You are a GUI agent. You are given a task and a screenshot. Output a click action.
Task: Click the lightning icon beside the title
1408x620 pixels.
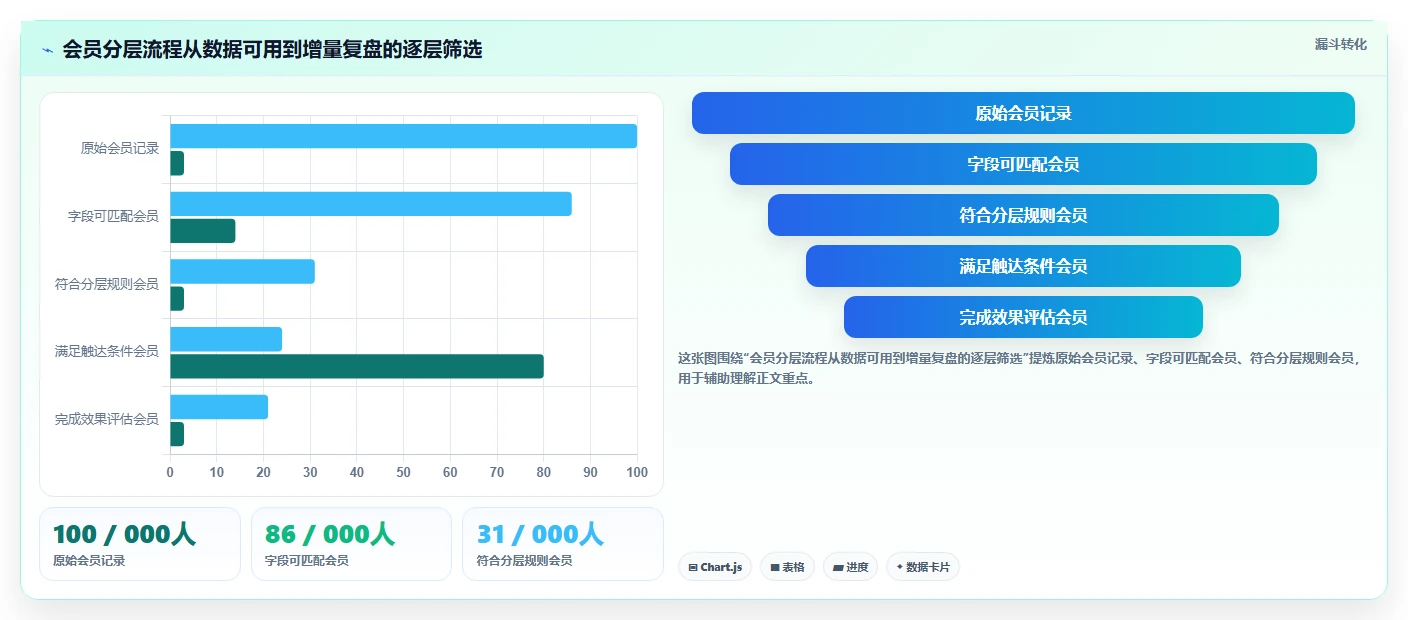tap(47, 50)
